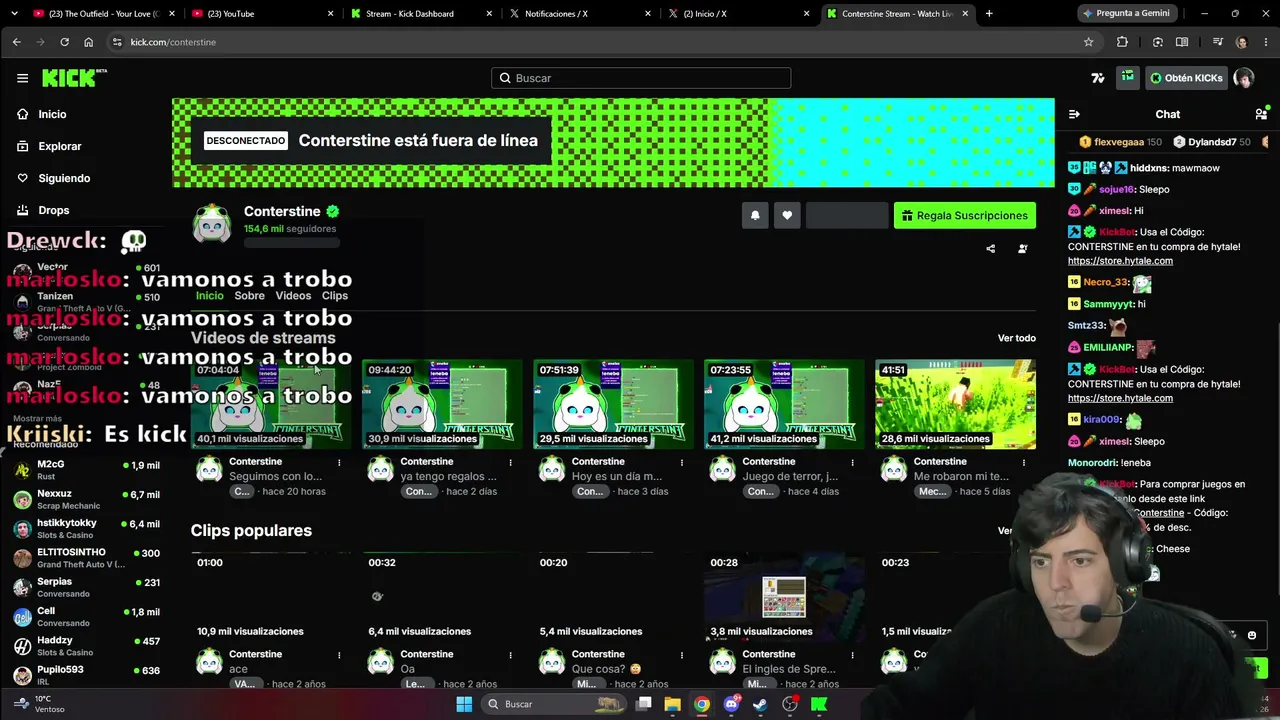
Task: Open the chat users list icon
Action: [1261, 114]
